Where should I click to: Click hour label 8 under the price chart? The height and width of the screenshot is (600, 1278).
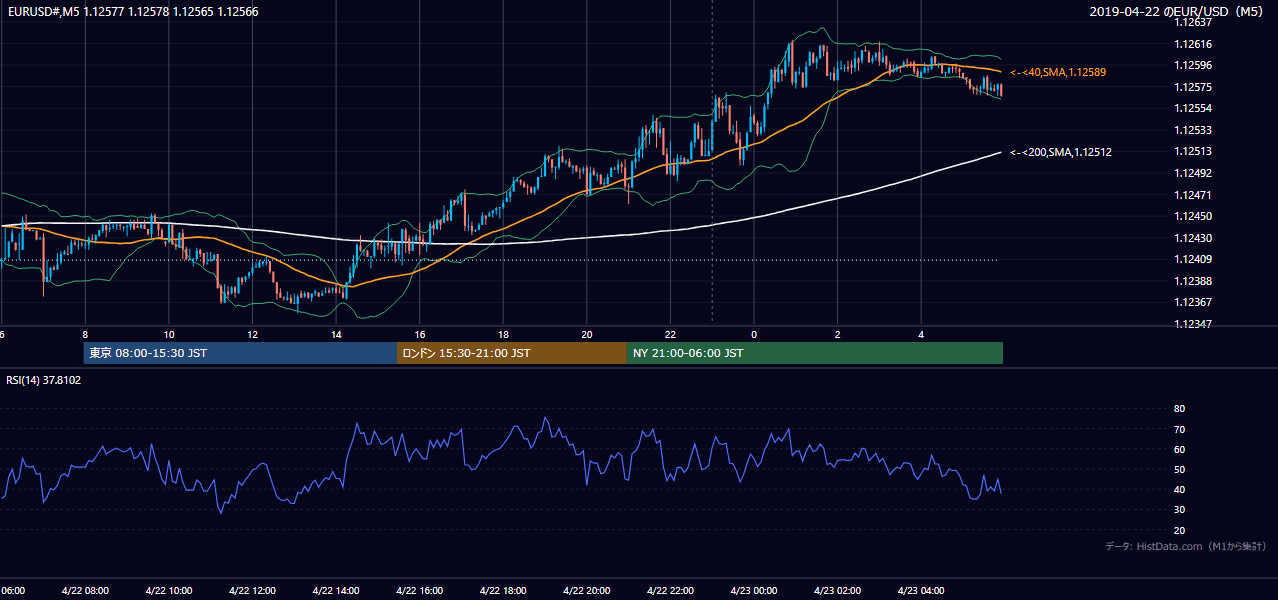point(85,334)
